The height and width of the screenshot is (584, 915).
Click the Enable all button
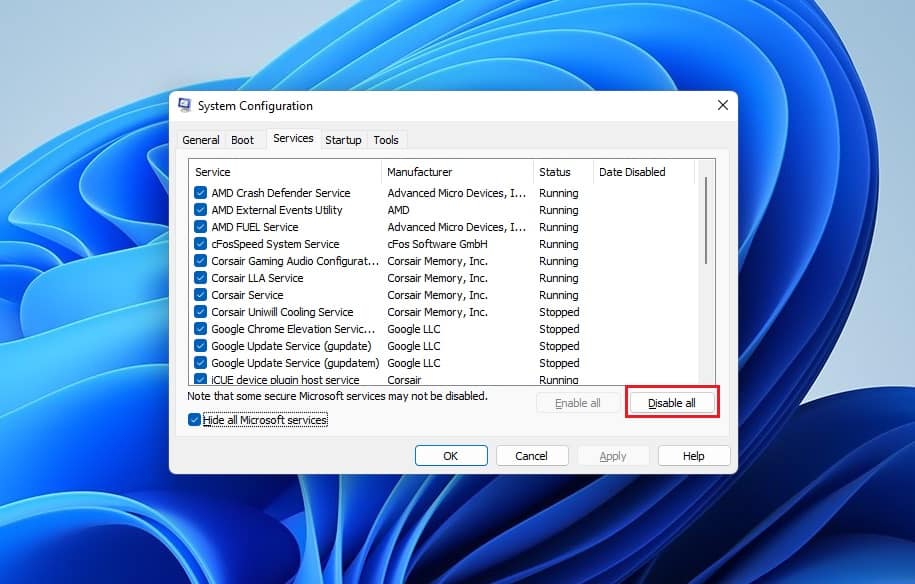(x=578, y=403)
